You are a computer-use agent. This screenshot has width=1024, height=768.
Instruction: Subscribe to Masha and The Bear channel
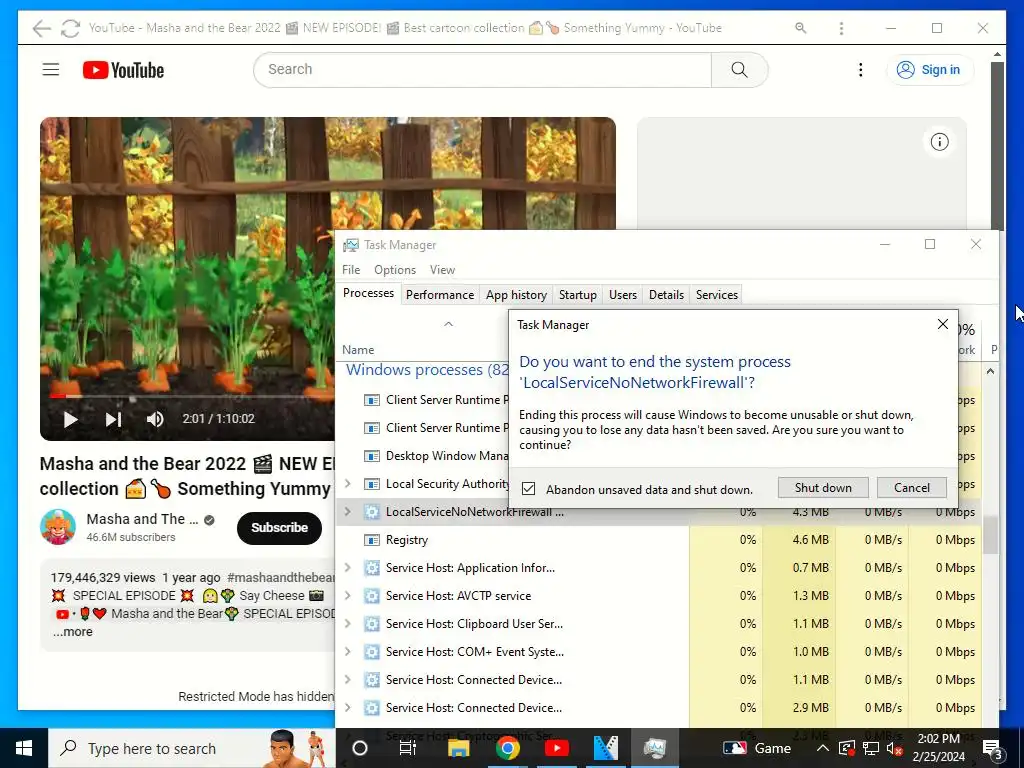[x=279, y=528]
